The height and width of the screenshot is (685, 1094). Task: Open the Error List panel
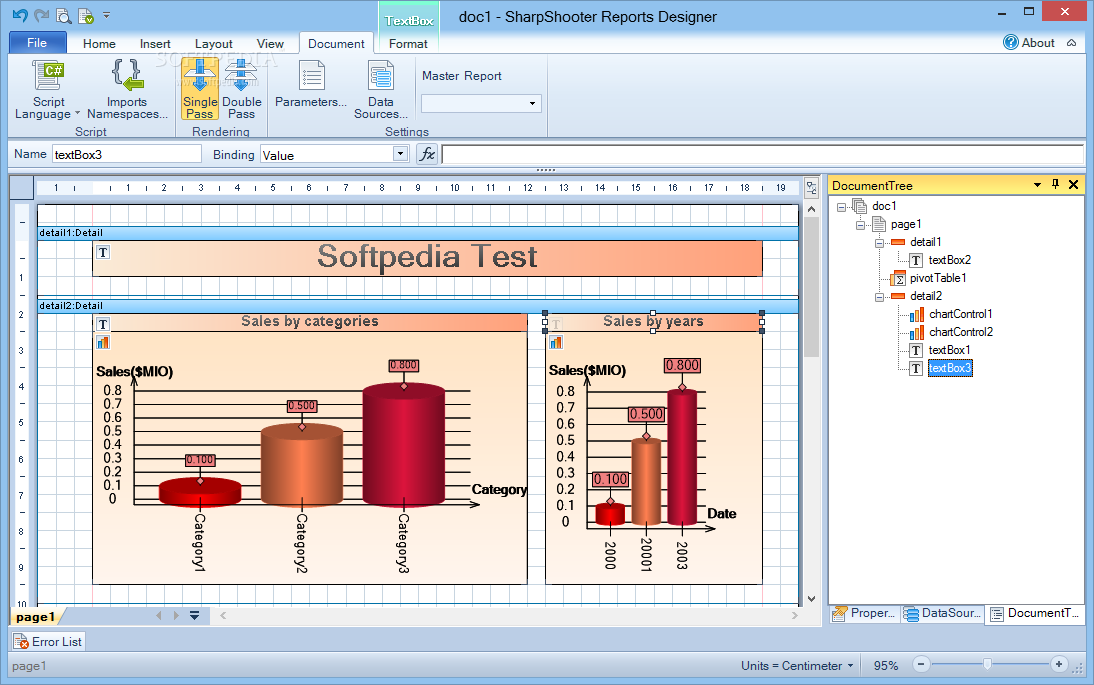[49, 642]
